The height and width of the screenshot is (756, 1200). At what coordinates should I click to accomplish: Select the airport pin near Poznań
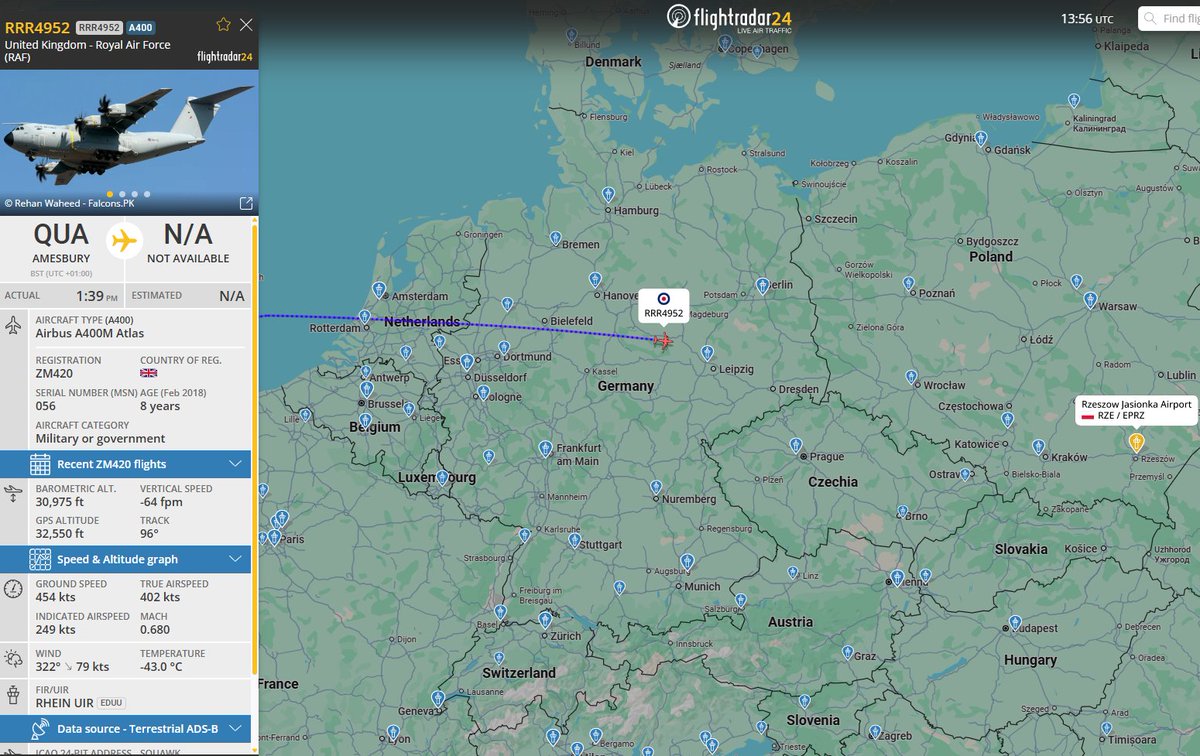click(x=906, y=283)
